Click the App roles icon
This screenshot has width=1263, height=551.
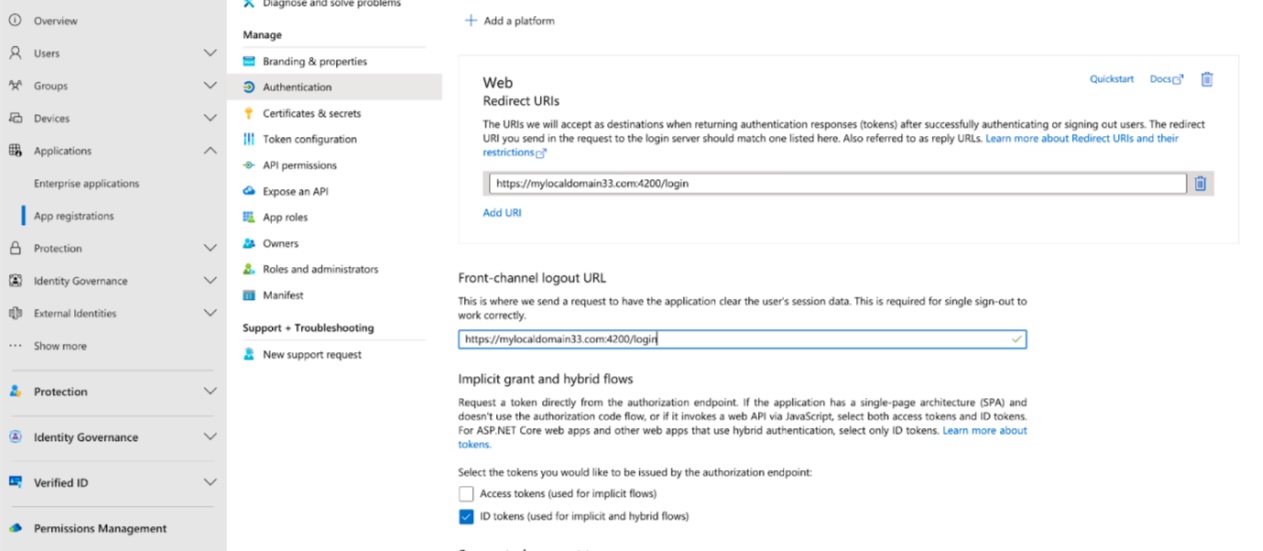pos(249,217)
